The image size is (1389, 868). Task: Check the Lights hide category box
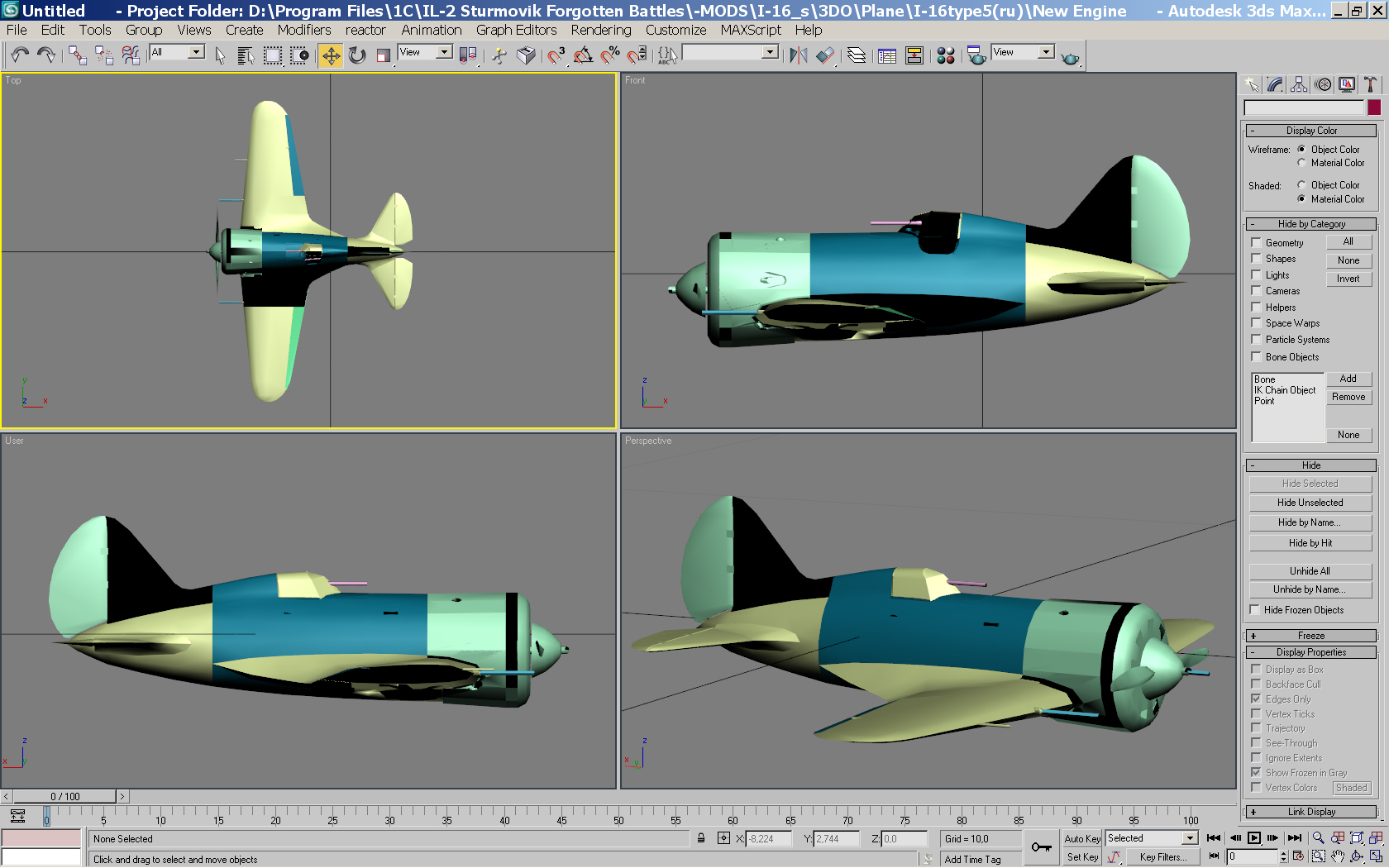(1256, 275)
